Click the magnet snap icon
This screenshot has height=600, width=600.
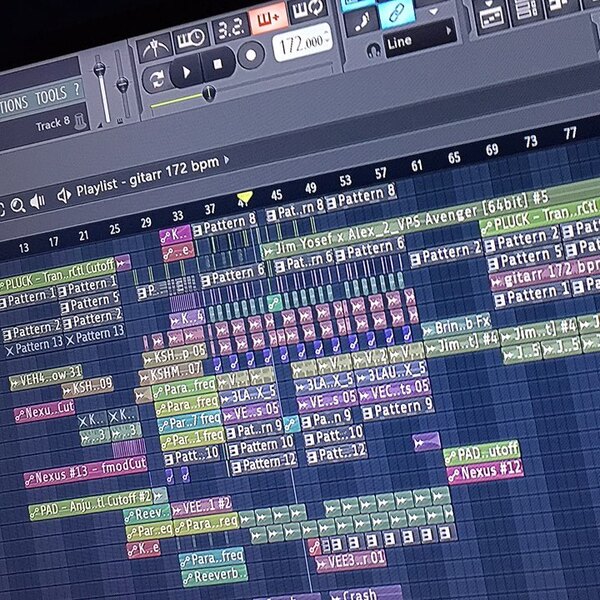click(373, 50)
